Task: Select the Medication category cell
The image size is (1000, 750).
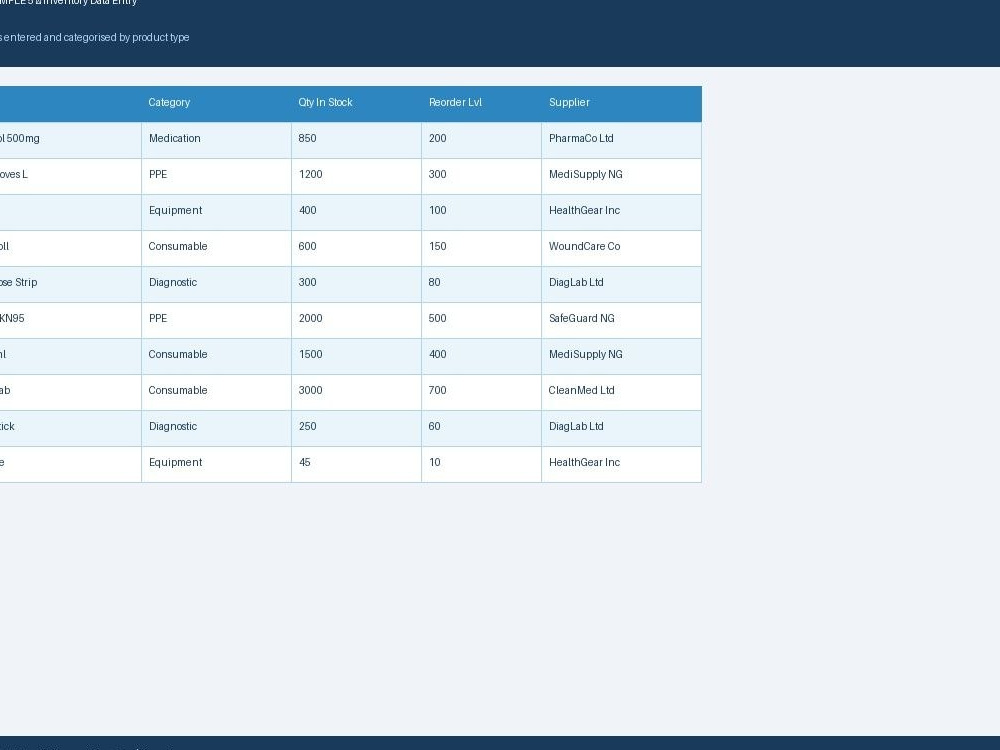Action: 216,140
